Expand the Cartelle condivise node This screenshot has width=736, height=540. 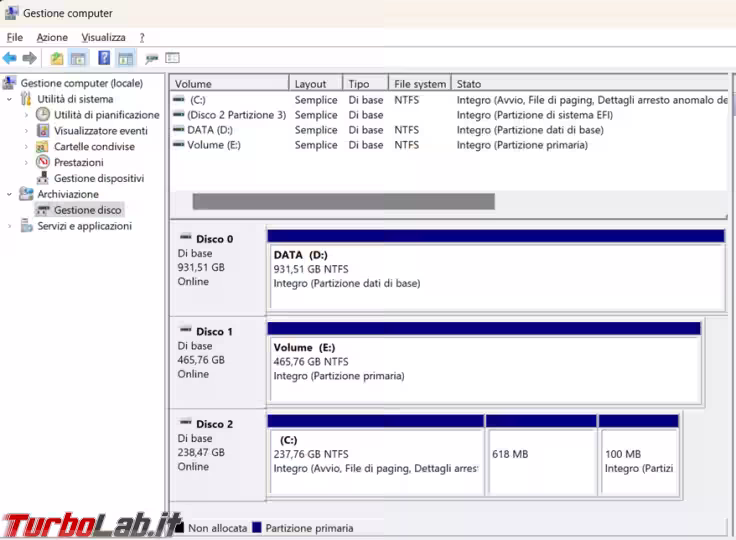point(26,147)
